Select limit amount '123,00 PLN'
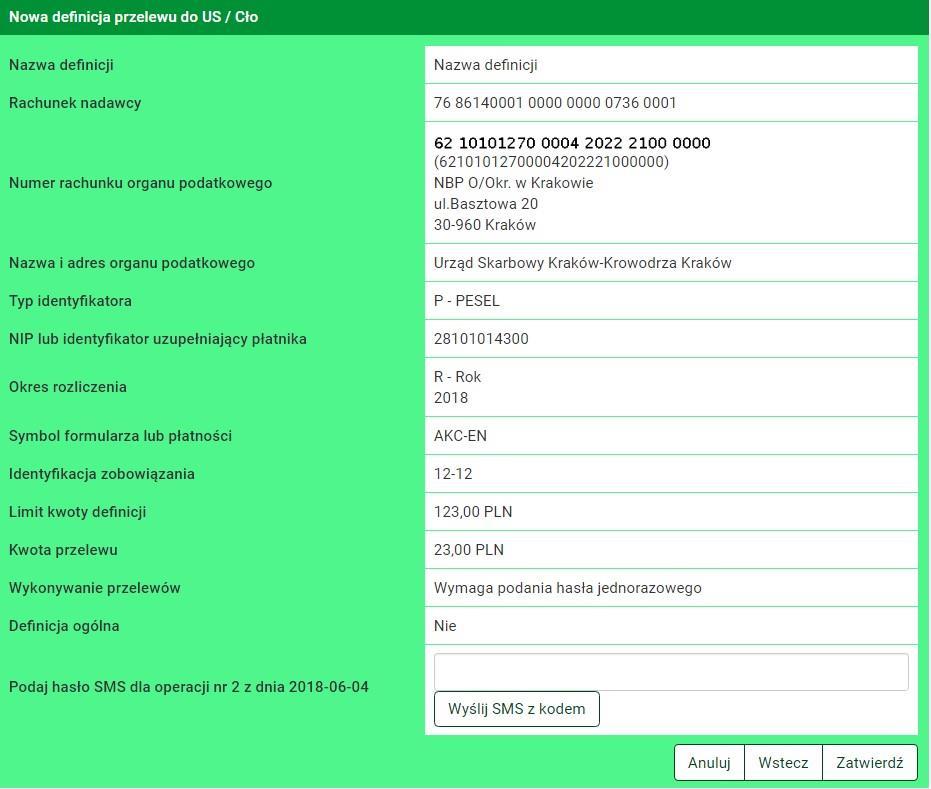Image resolution: width=931 pixels, height=789 pixels. click(x=473, y=512)
